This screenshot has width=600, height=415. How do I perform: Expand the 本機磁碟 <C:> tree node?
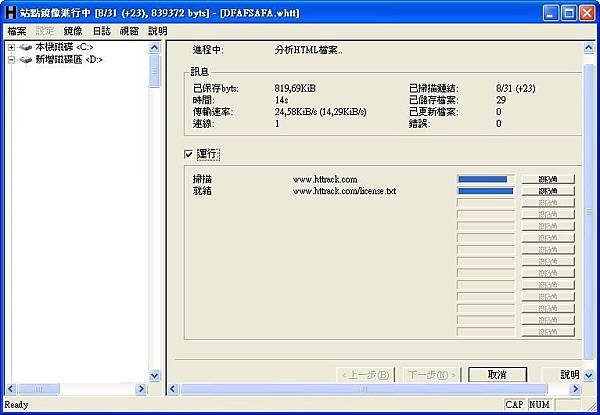coord(11,47)
